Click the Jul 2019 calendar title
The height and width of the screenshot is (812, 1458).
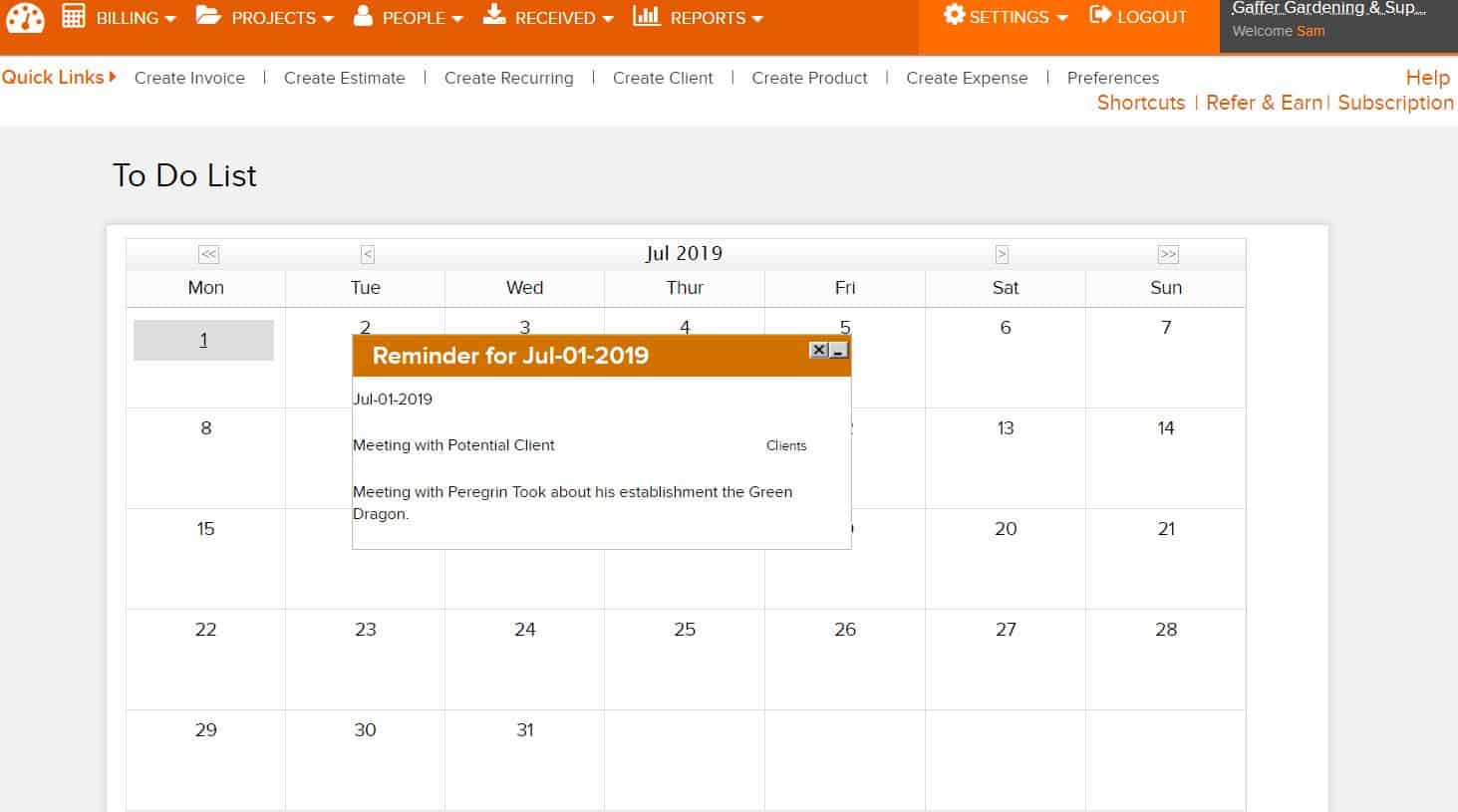(x=684, y=253)
